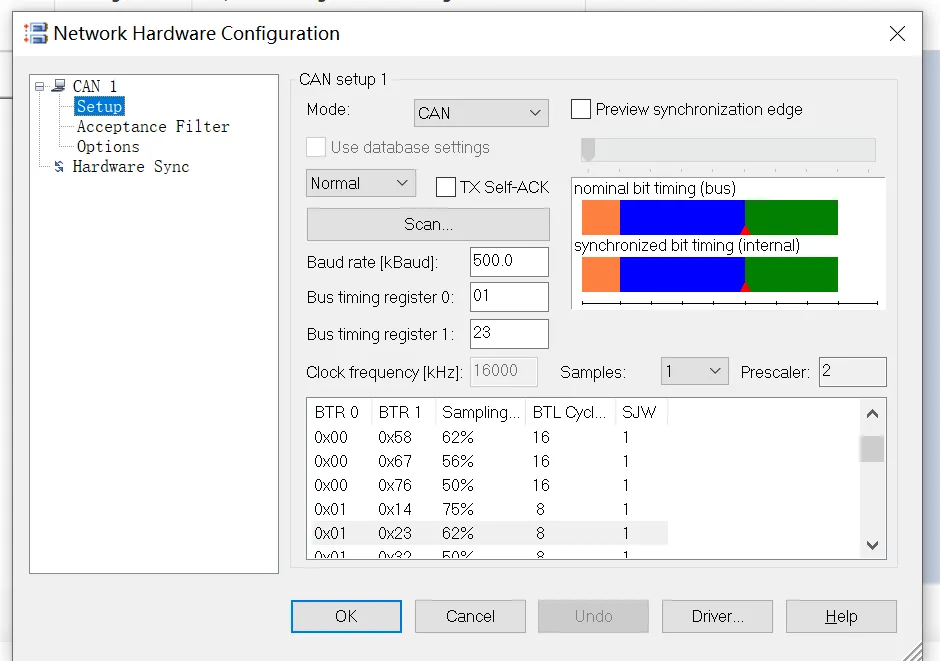Click the table's scroll down arrow

click(872, 545)
